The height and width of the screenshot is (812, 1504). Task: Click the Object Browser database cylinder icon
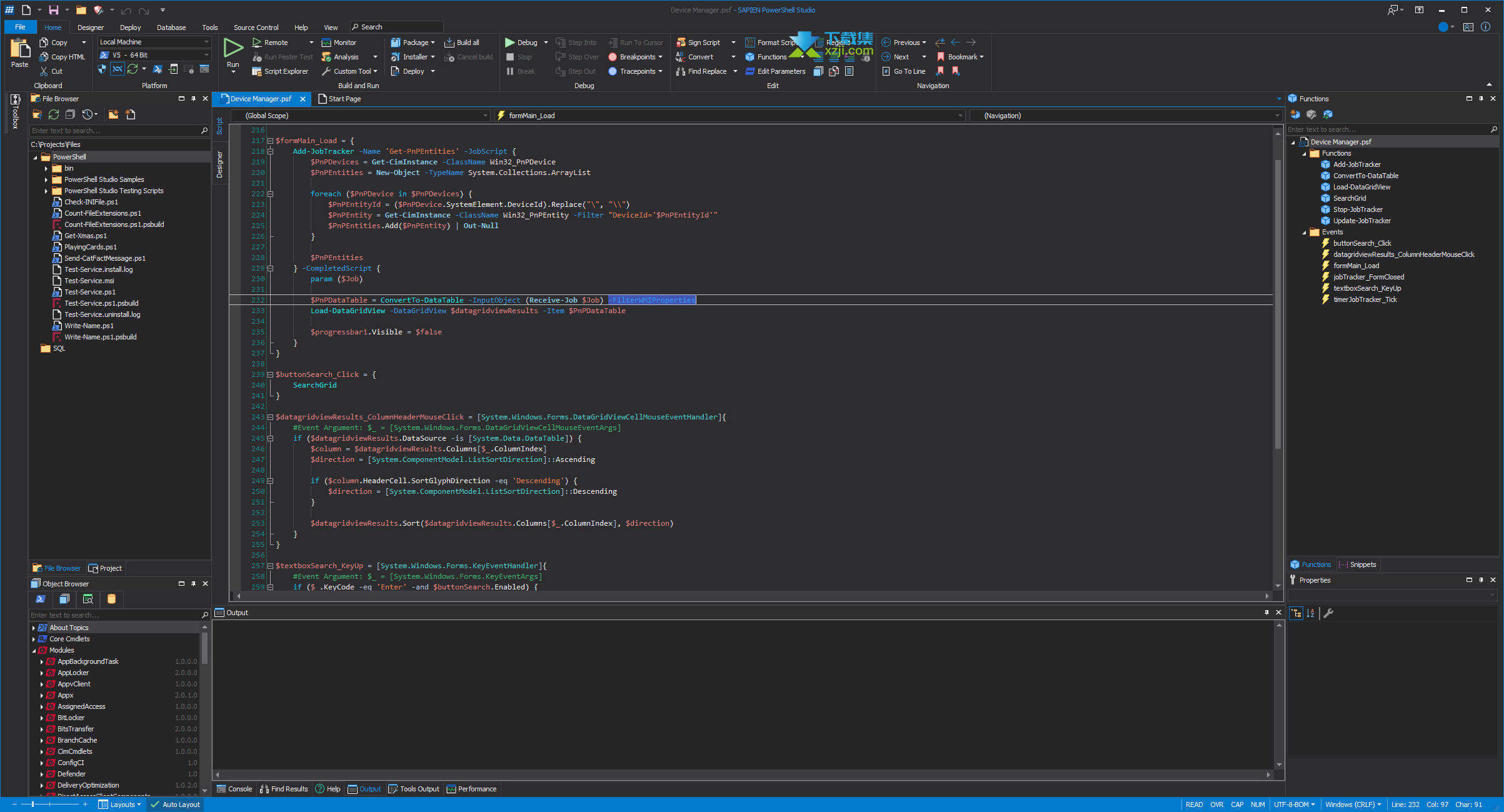111,599
